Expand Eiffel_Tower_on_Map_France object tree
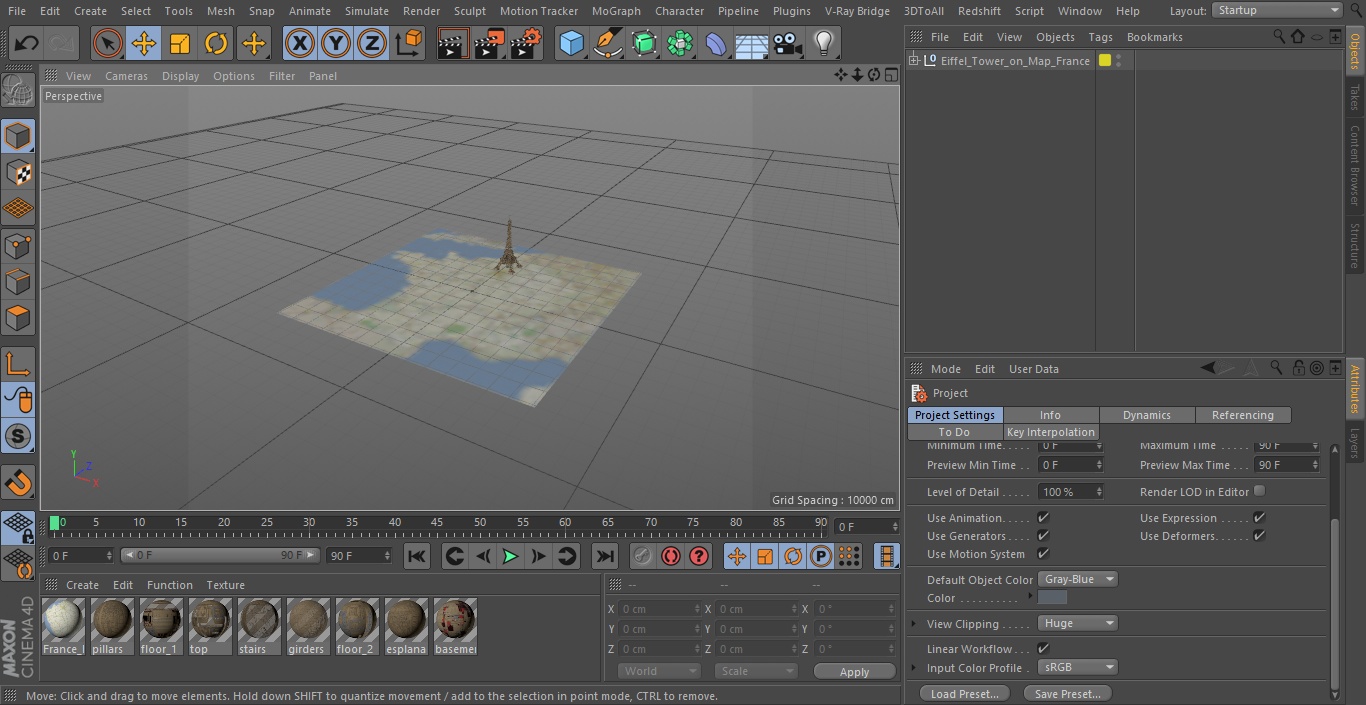Viewport: 1366px width, 705px height. pos(913,61)
